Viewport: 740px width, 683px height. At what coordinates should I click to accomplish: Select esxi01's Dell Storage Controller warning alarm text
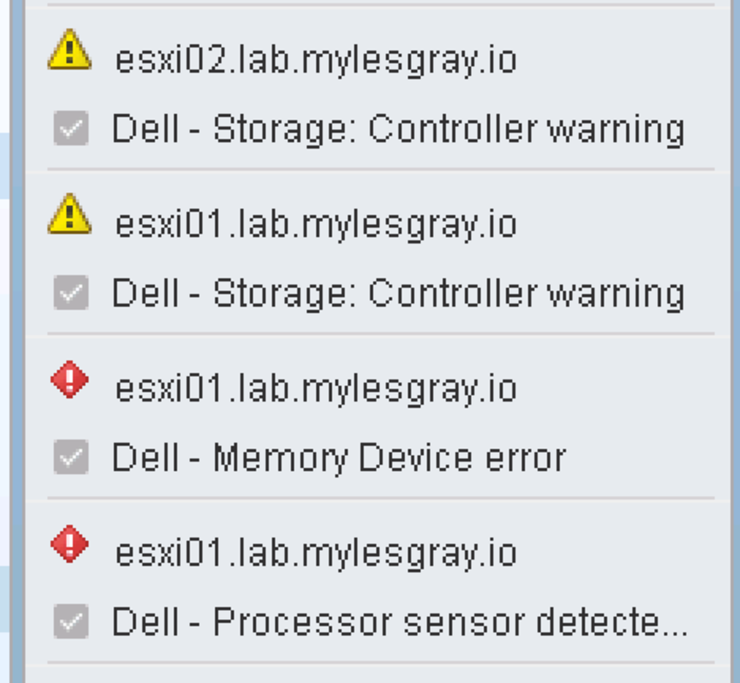[398, 294]
